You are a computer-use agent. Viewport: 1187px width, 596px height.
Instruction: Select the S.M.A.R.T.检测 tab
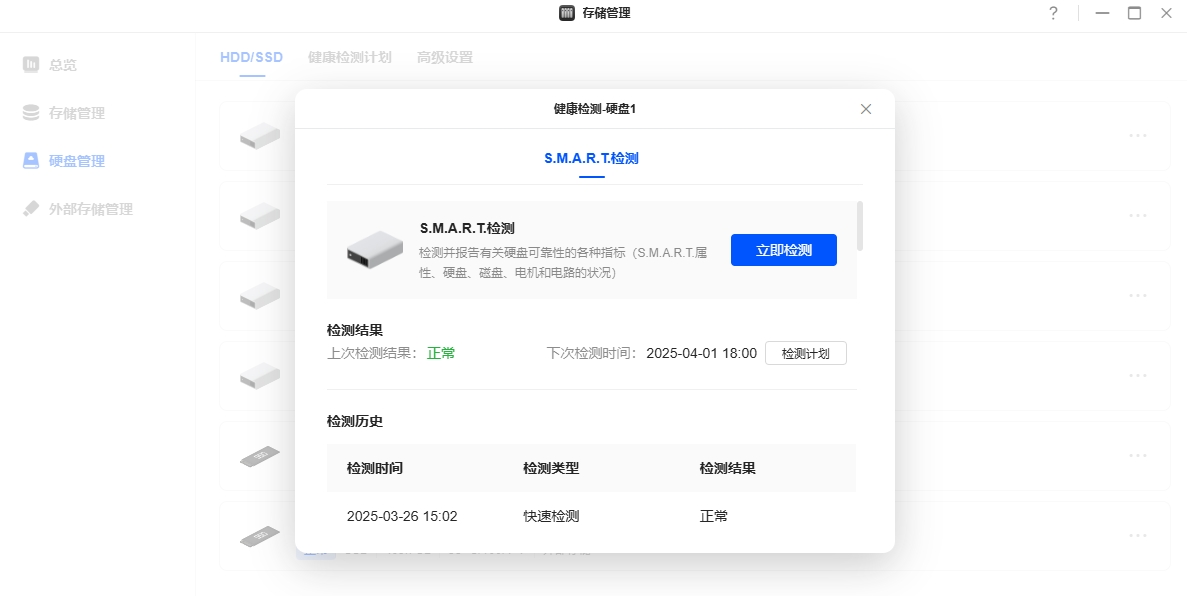pyautogui.click(x=591, y=158)
